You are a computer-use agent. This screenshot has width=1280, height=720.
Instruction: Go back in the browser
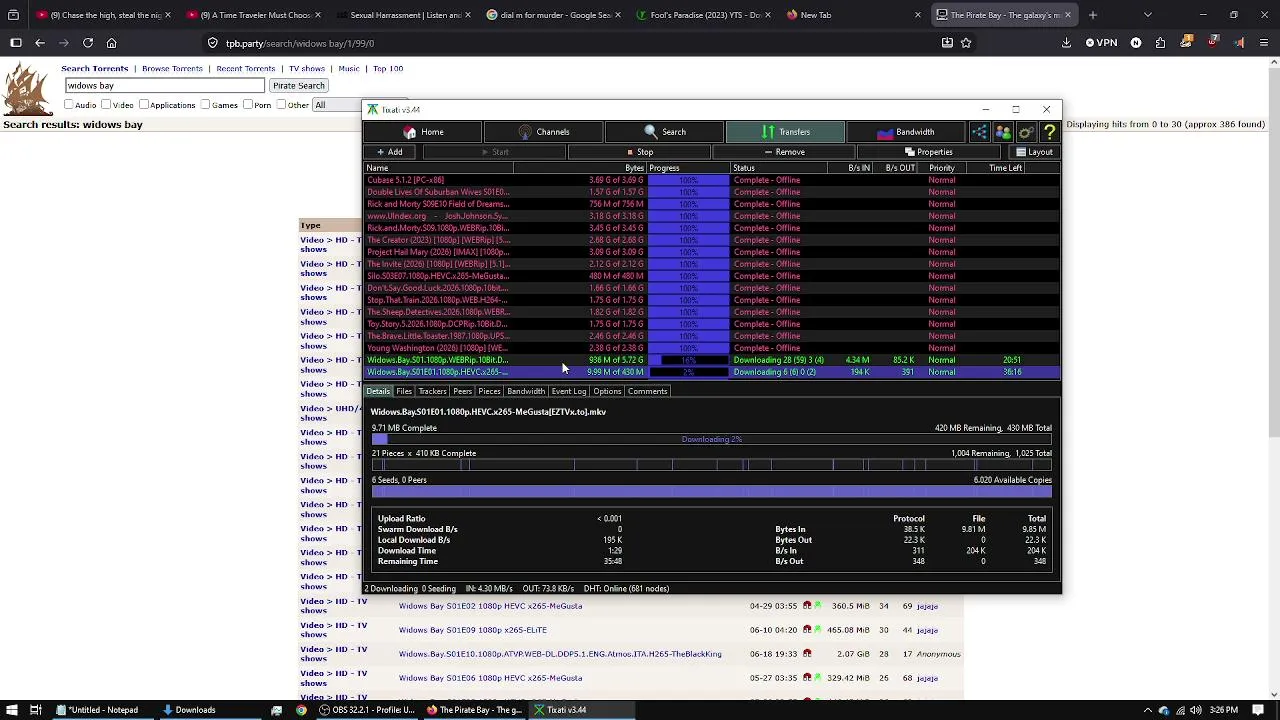click(x=40, y=43)
